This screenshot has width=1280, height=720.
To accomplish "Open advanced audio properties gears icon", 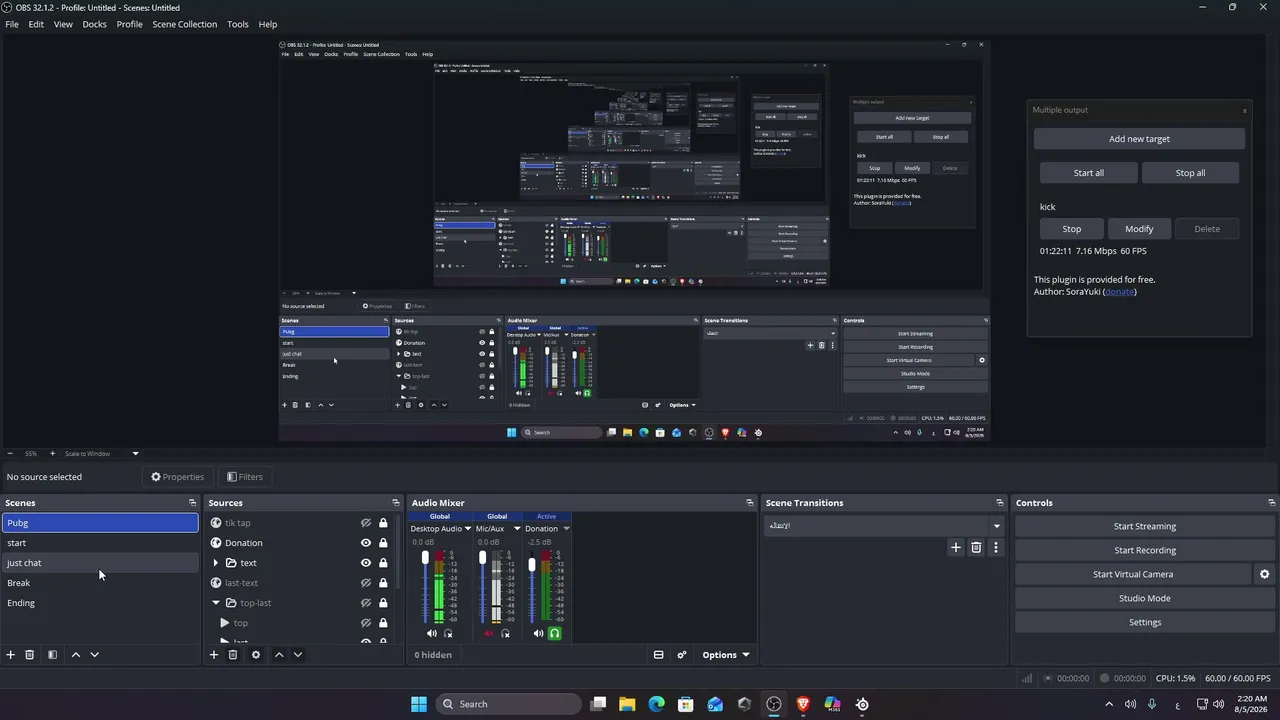I will pyautogui.click(x=682, y=655).
